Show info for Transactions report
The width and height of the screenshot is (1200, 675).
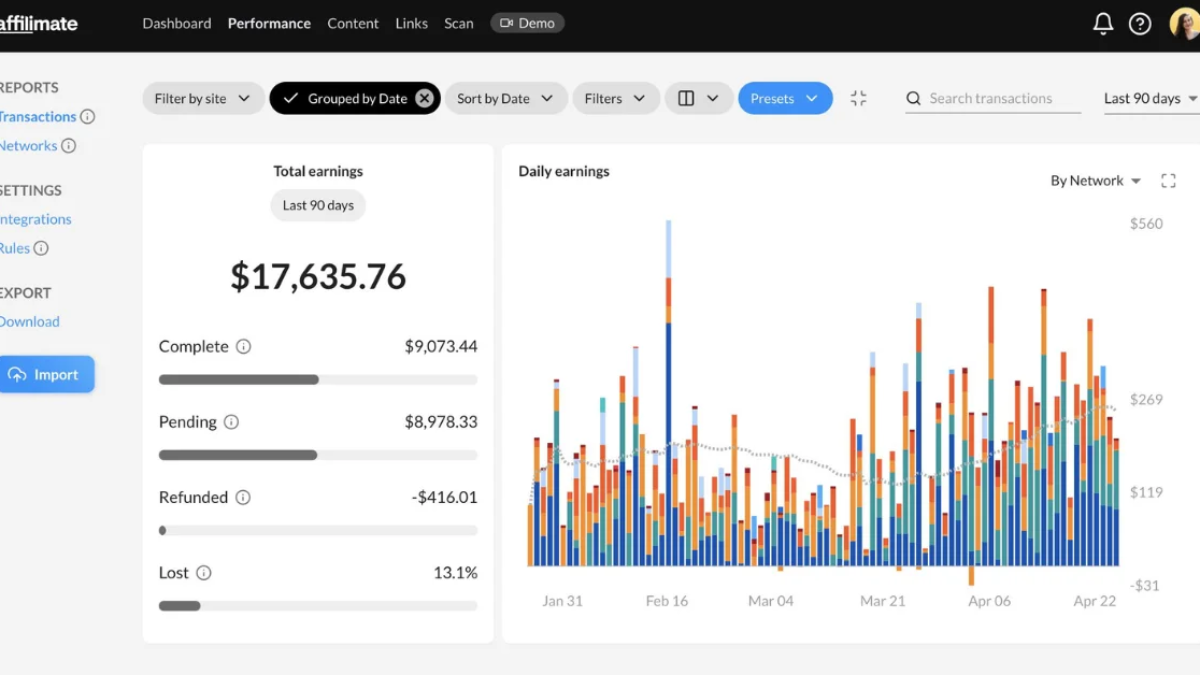[88, 117]
